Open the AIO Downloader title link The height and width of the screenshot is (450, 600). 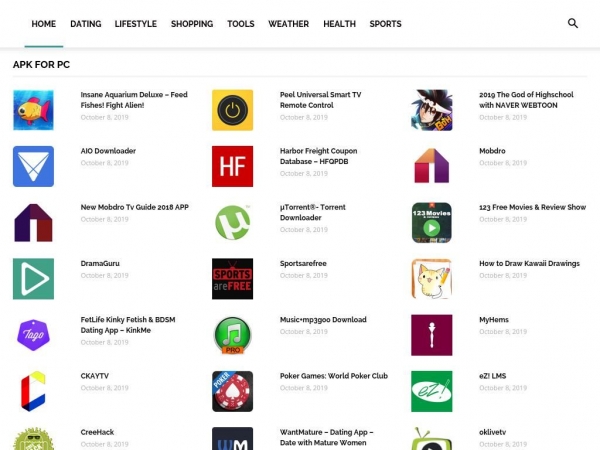(108, 151)
